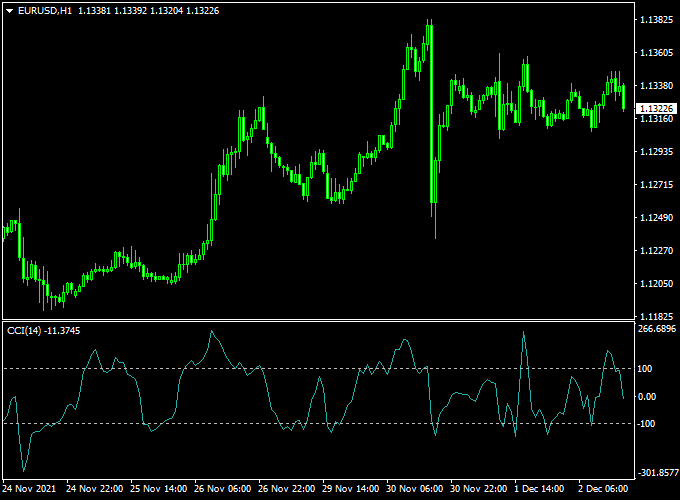Image resolution: width=680 pixels, height=500 pixels.
Task: Select the 1.12490 price scale label
Action: pyautogui.click(x=657, y=218)
